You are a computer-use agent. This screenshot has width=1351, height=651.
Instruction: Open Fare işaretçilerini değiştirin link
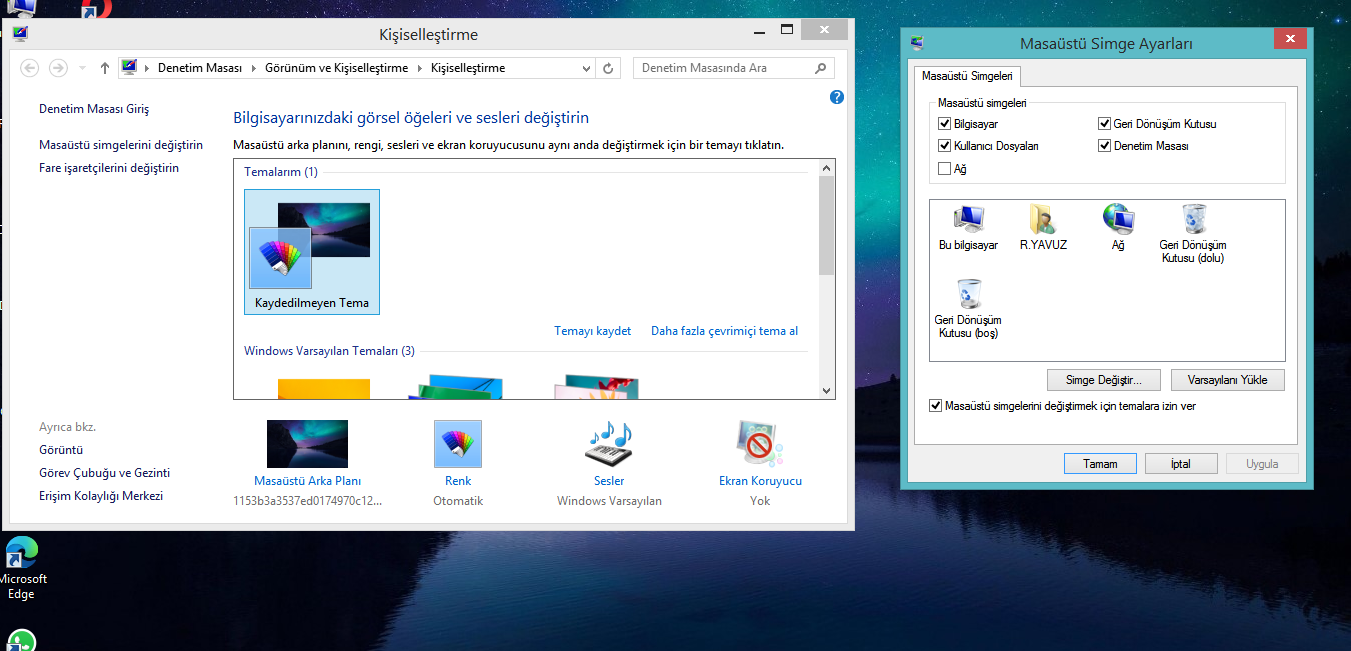pos(109,168)
